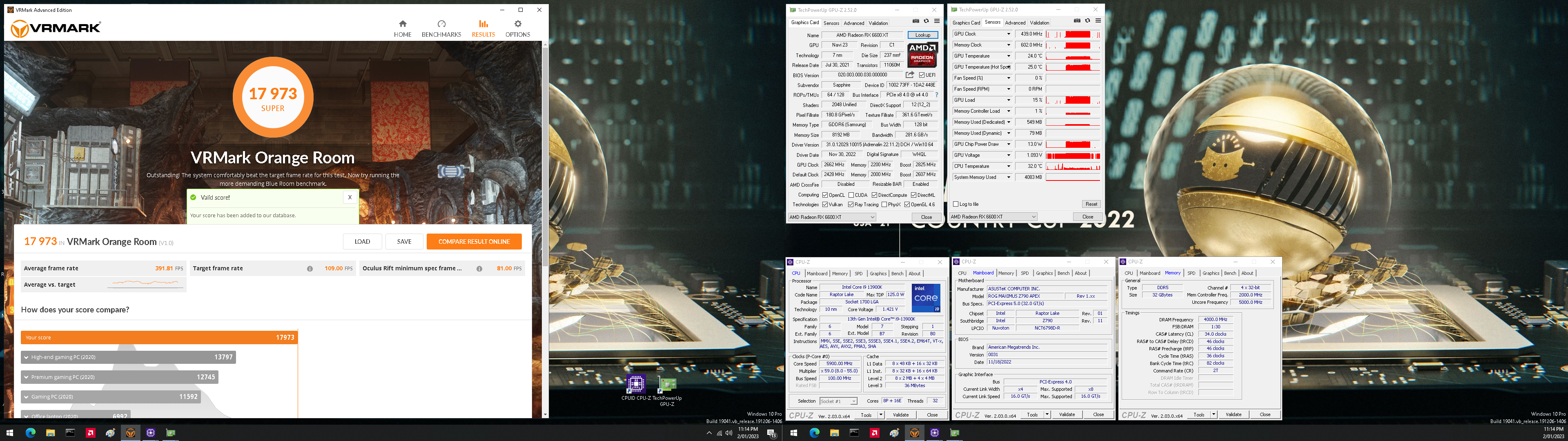Open hamburger menu in GPU-Z Sensors window
This screenshot has width=1568, height=441.
1098,21
